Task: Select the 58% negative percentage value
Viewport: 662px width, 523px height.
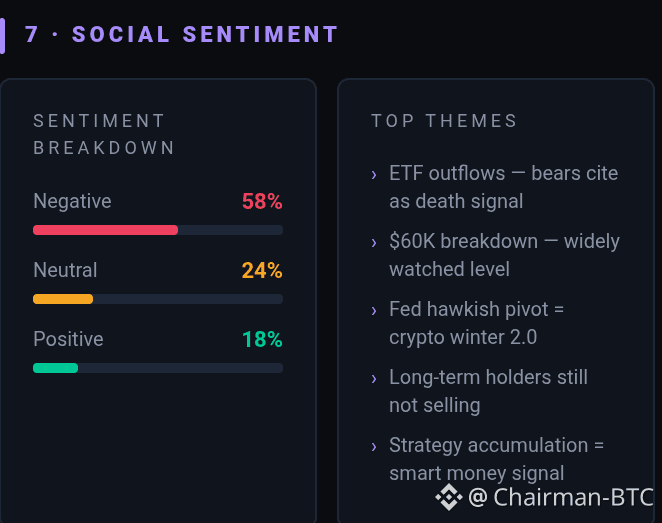Action: (262, 201)
